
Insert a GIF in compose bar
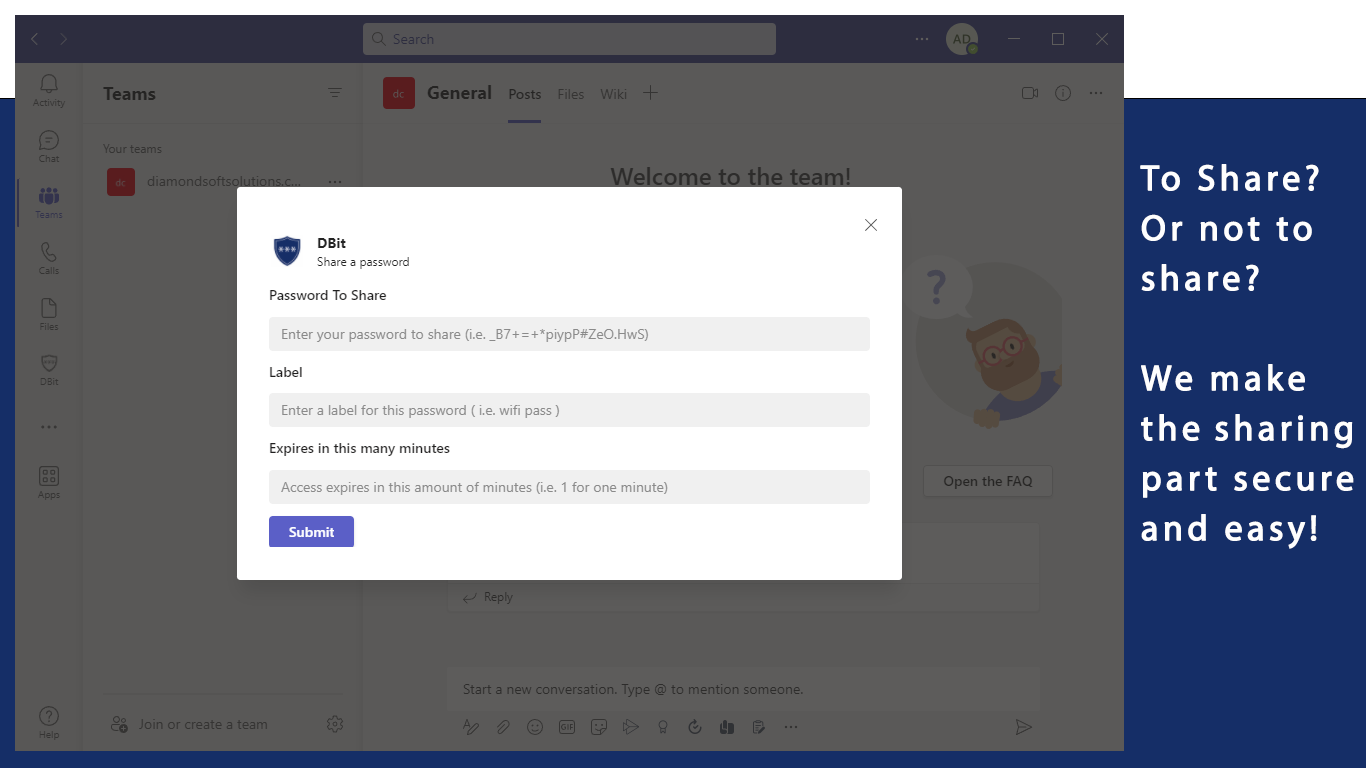[567, 727]
